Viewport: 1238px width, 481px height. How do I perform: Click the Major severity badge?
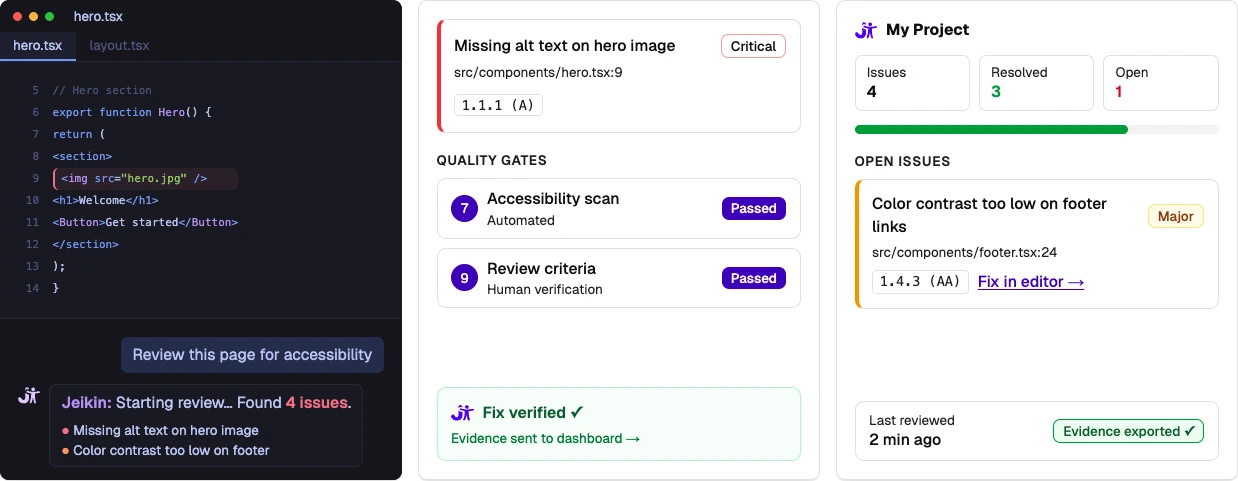pyautogui.click(x=1175, y=216)
